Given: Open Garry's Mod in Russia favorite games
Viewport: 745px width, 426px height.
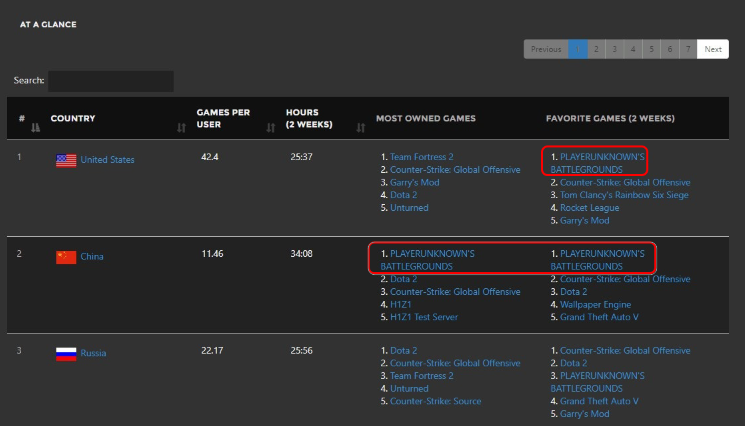Looking at the screenshot, I should click(584, 414).
